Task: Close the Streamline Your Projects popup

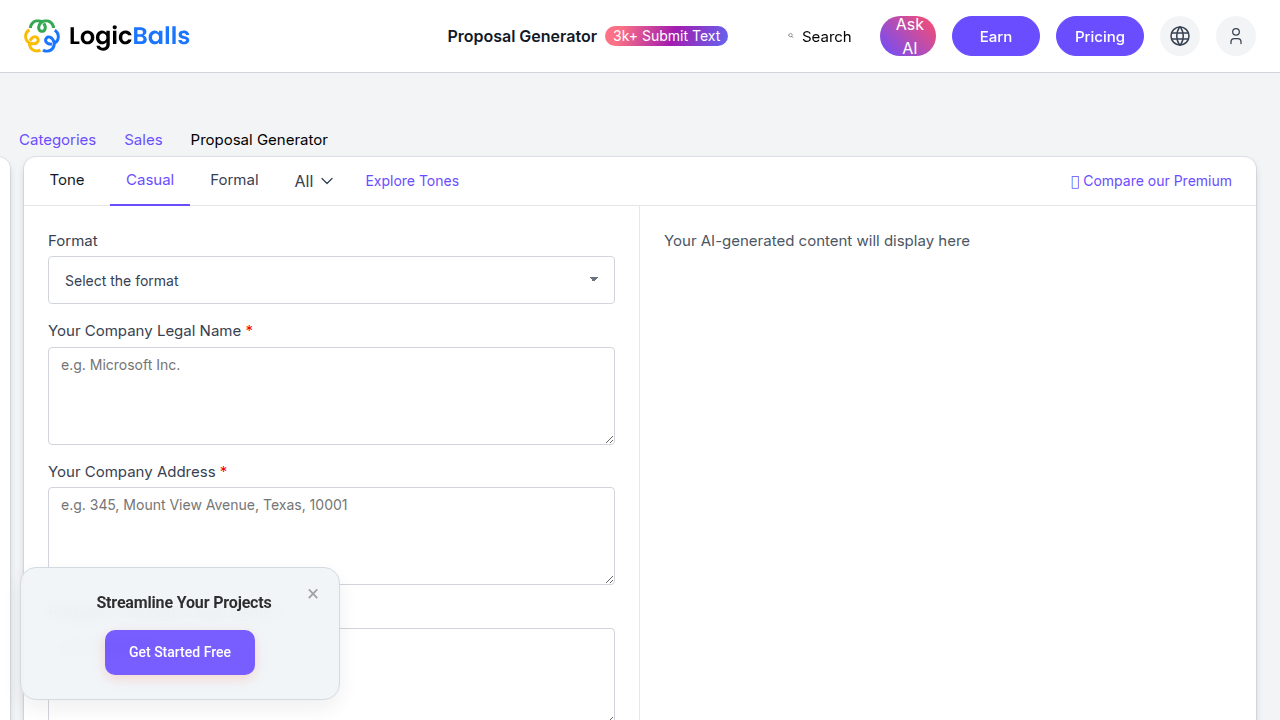Action: click(313, 594)
